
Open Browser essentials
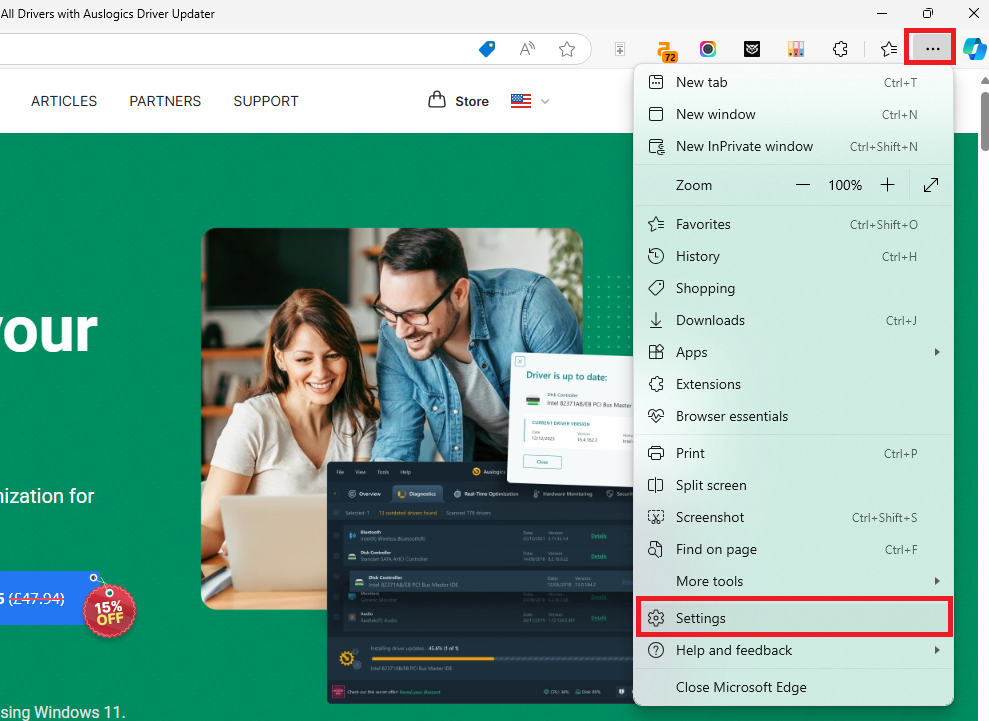pos(793,416)
